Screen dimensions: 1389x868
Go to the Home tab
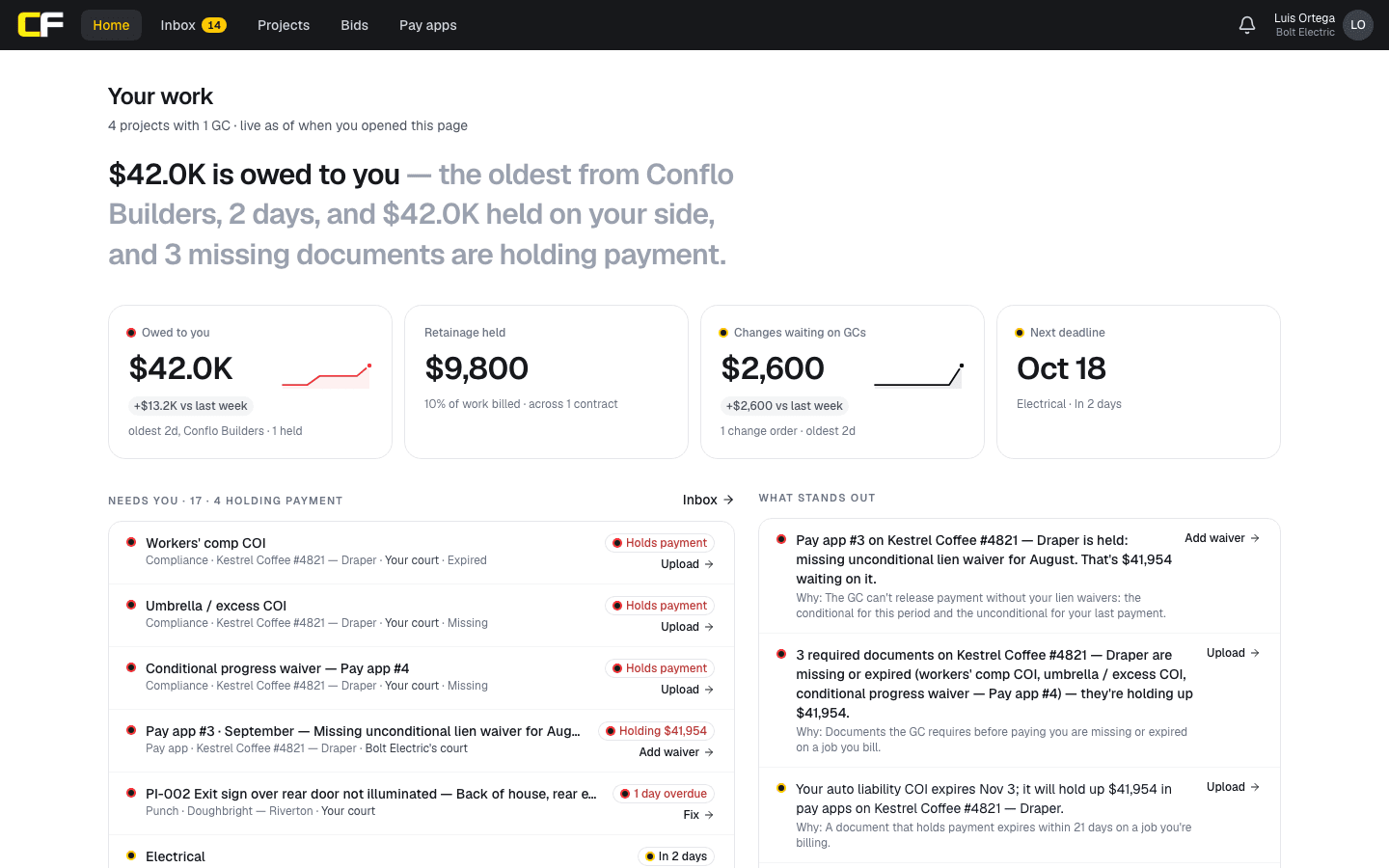point(111,25)
